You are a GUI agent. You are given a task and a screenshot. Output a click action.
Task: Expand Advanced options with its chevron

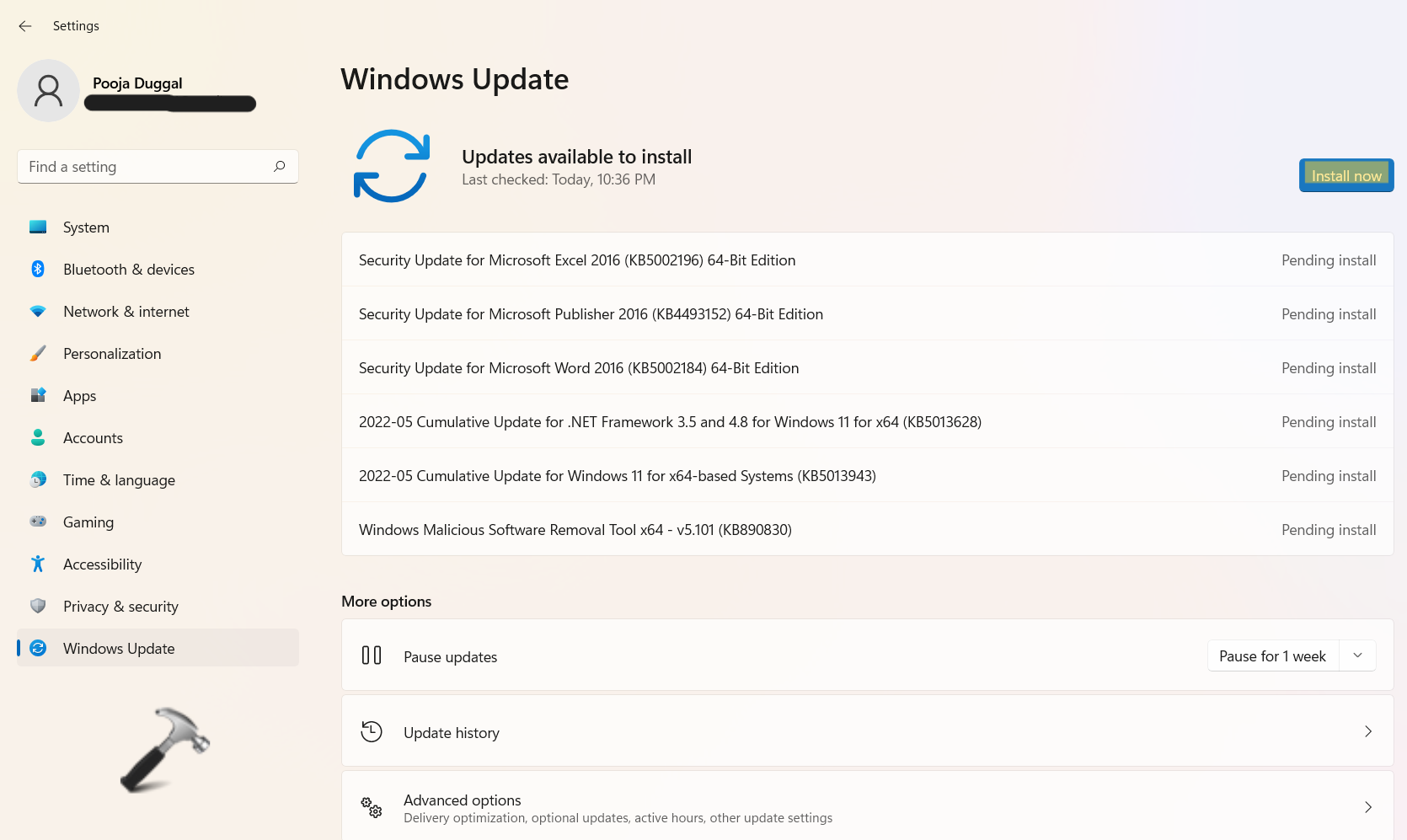[1367, 807]
